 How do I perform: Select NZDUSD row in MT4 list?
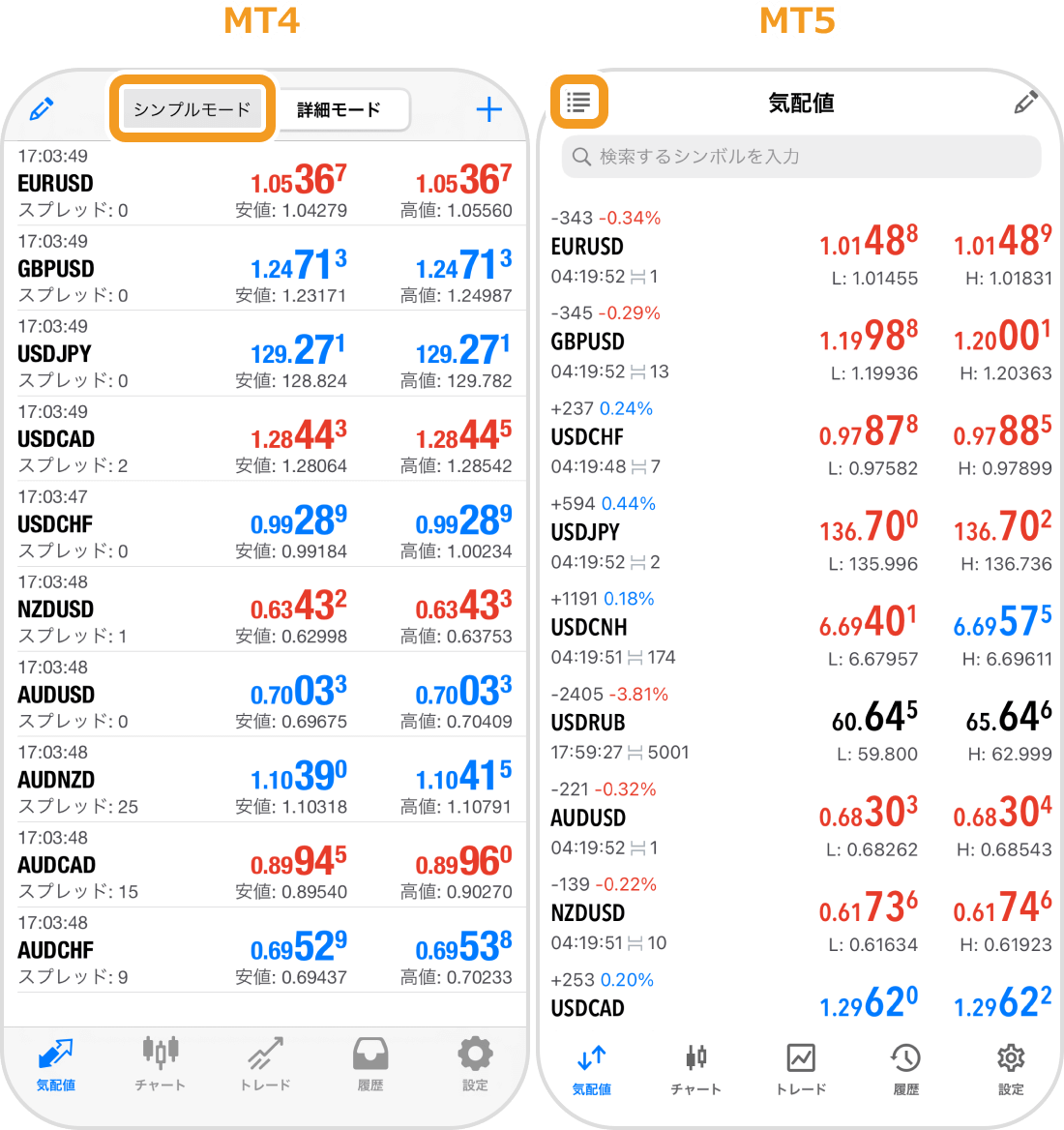(x=265, y=609)
